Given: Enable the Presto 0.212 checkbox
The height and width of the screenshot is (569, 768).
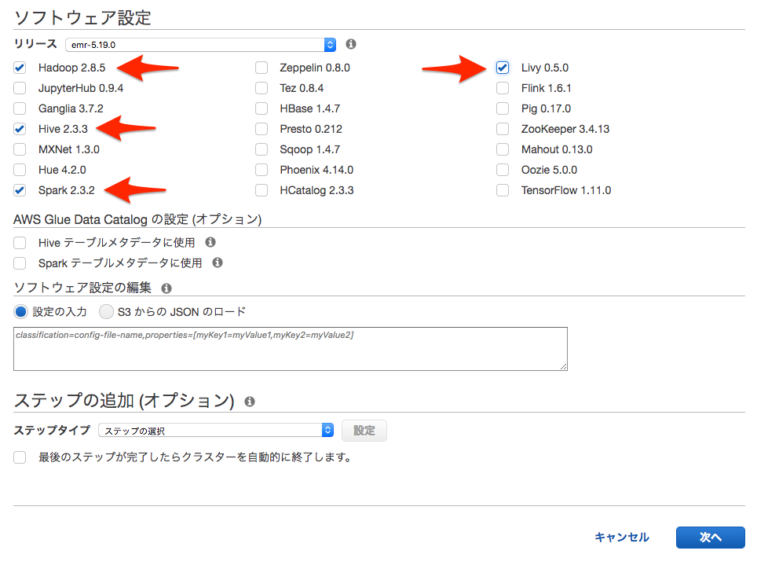Looking at the screenshot, I should 262,129.
